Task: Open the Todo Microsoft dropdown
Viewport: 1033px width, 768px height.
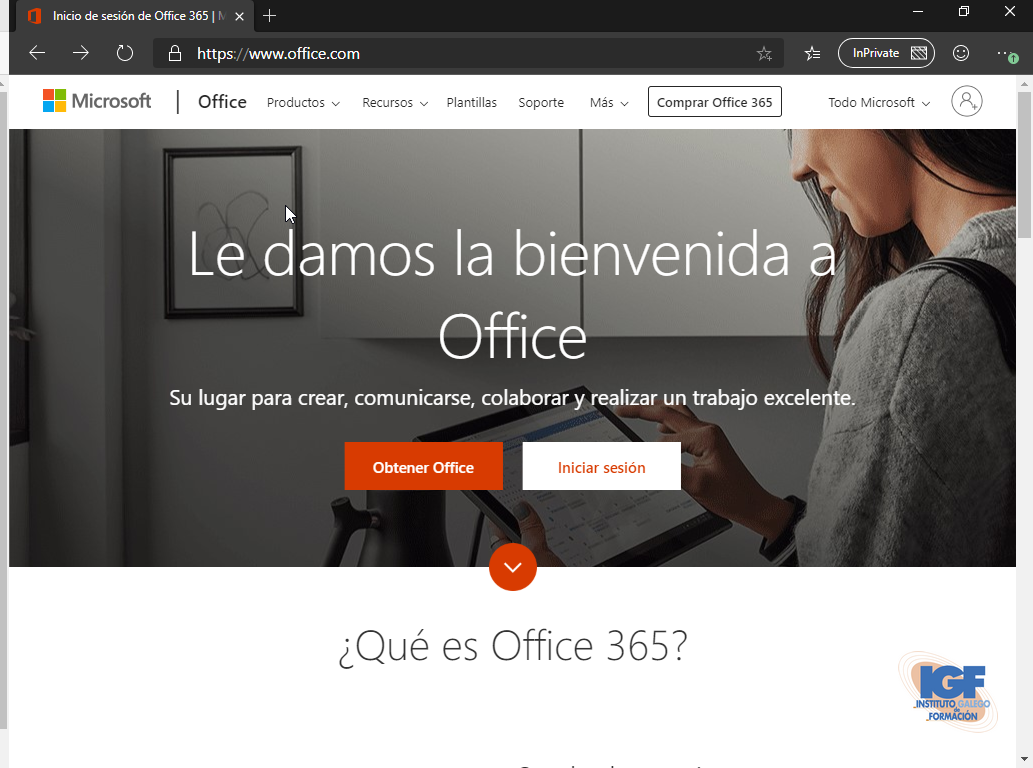Action: point(878,103)
